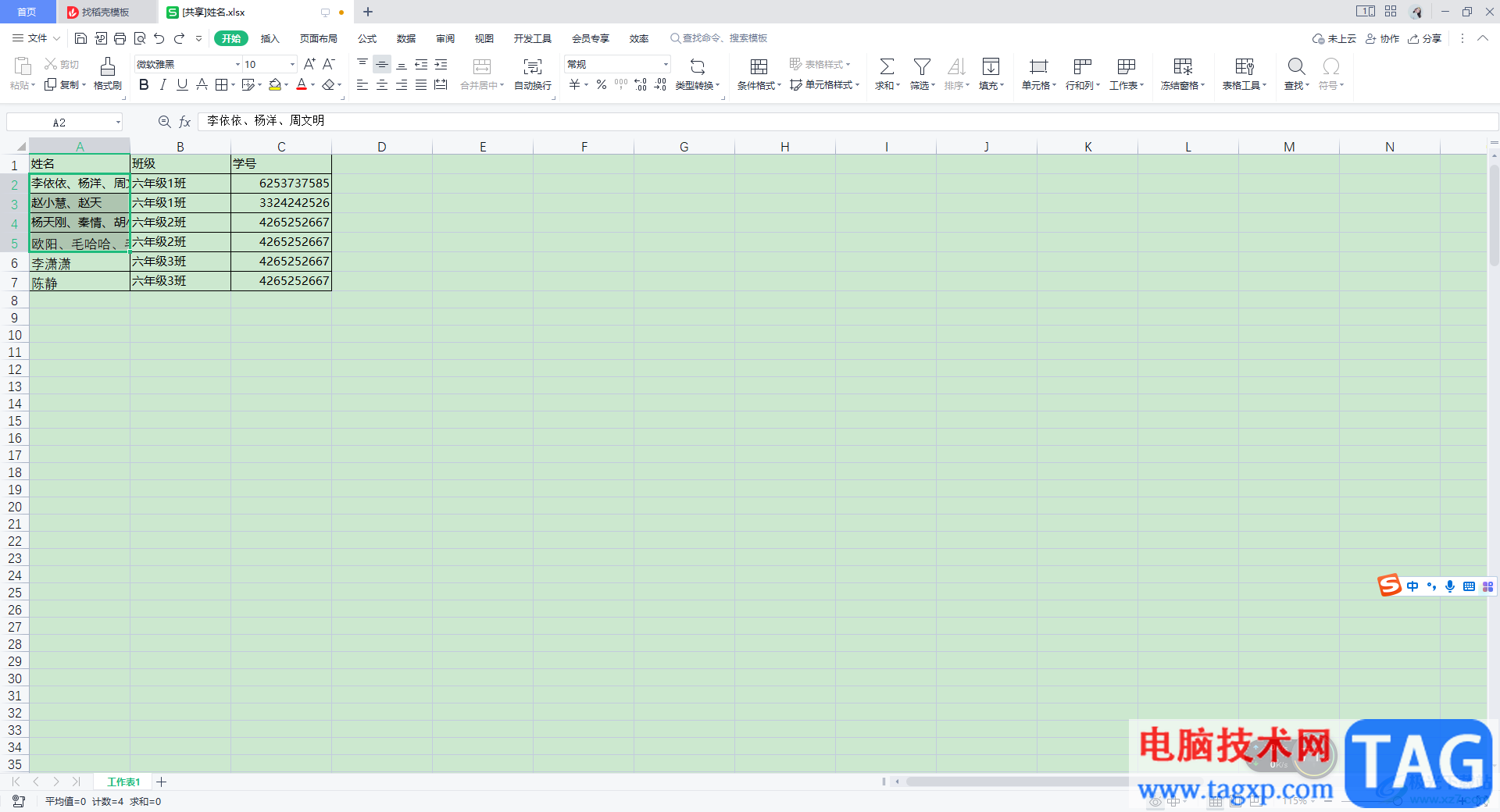Click the Copy (复制) button
1500x812 pixels.
tap(64, 84)
